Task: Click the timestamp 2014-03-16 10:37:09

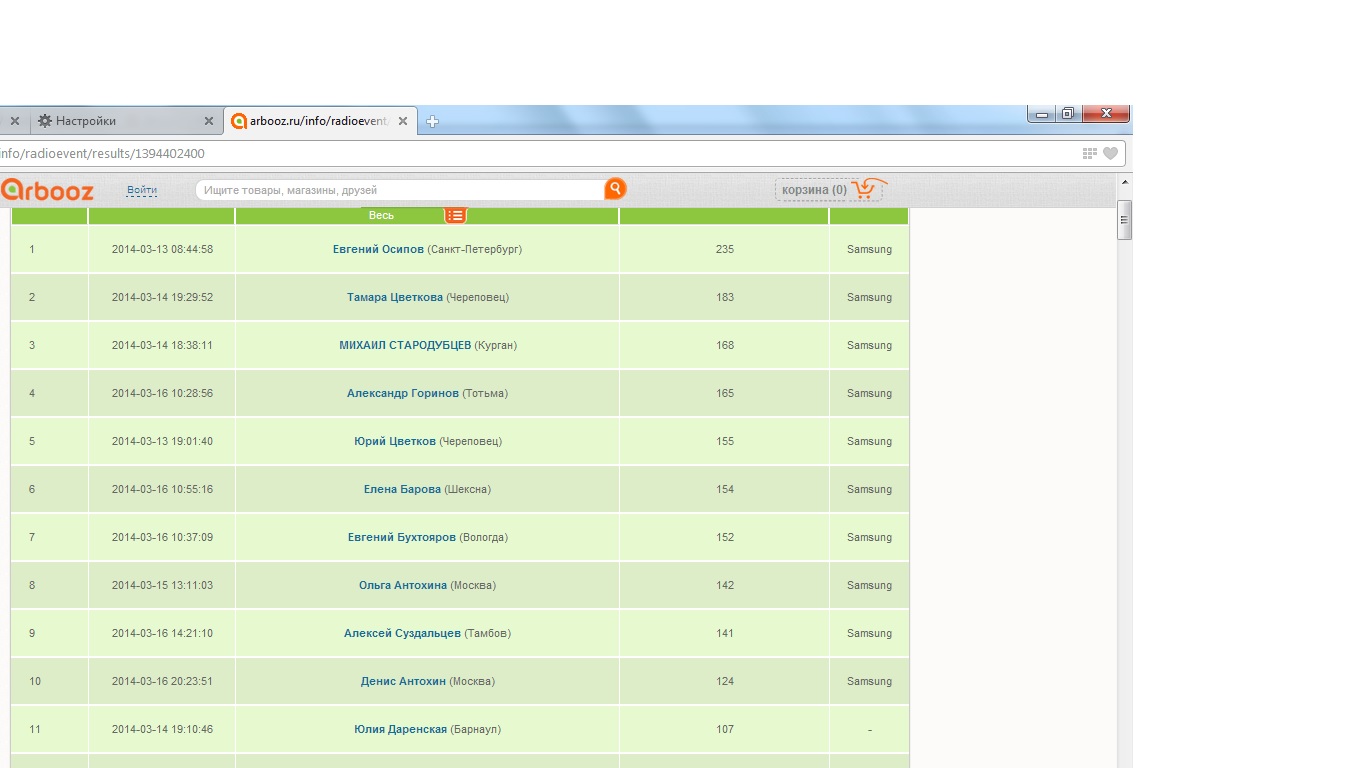Action: tap(162, 537)
